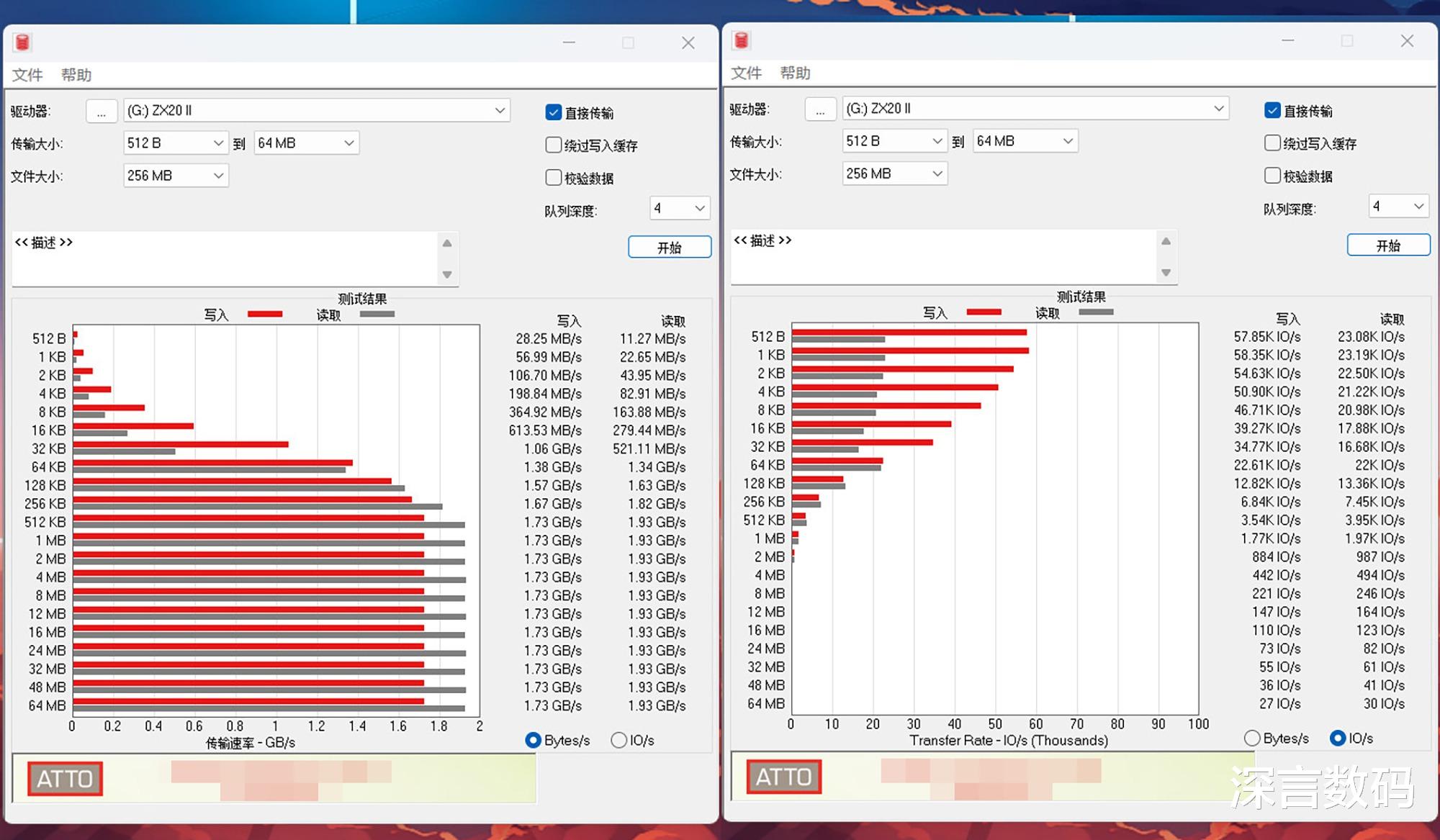This screenshot has height=840, width=1440.
Task: Click the description scroll-up arrow in the left window
Action: [x=447, y=243]
